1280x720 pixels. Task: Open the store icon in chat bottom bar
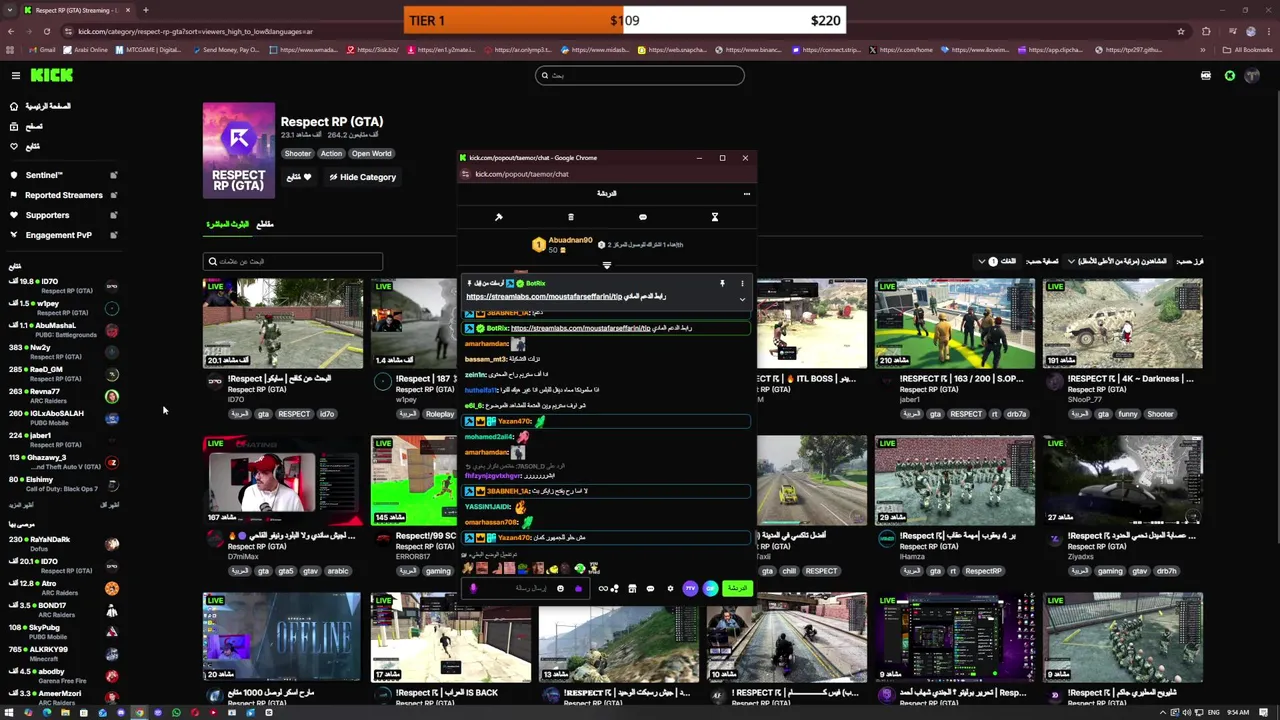coord(632,589)
